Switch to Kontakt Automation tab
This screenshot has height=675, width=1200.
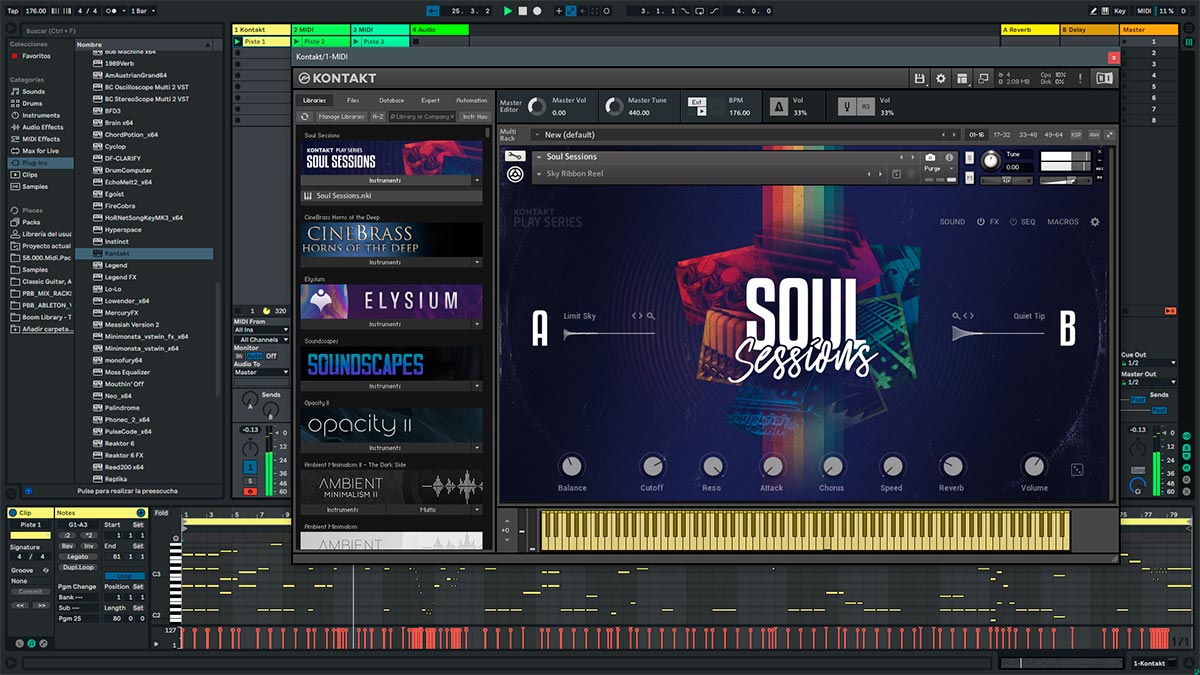pyautogui.click(x=471, y=101)
